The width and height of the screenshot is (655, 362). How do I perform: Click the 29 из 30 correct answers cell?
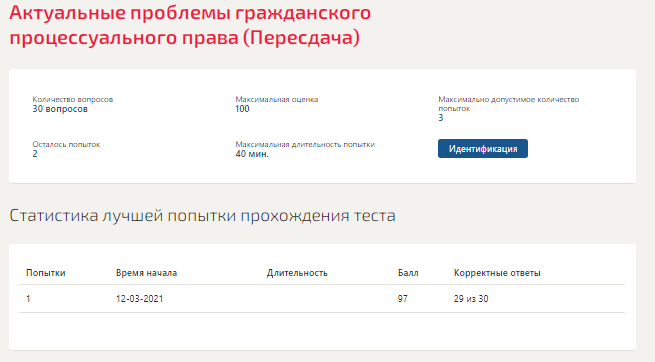click(x=471, y=299)
